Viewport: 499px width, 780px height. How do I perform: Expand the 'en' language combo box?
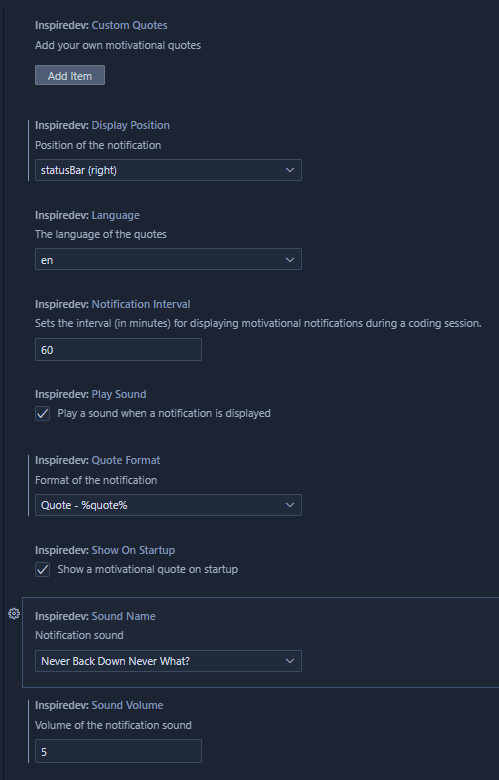[168, 259]
